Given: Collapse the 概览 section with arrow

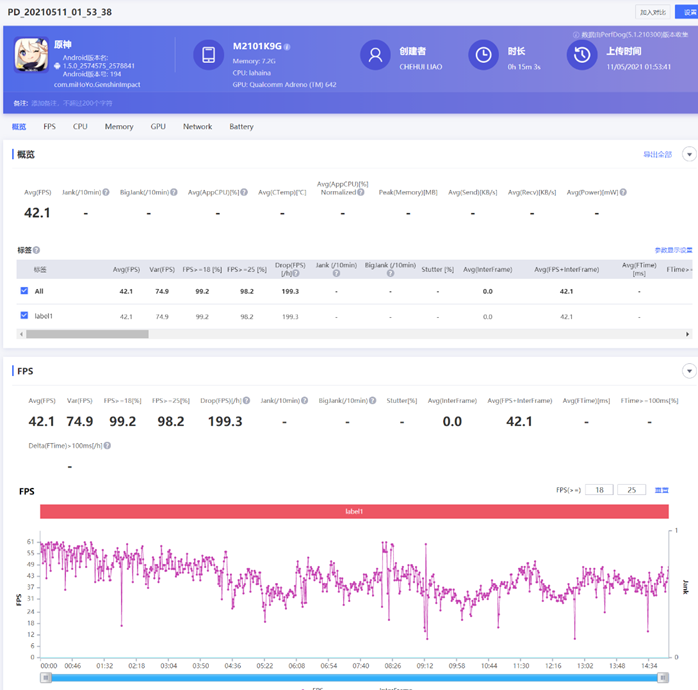Looking at the screenshot, I should [x=688, y=155].
